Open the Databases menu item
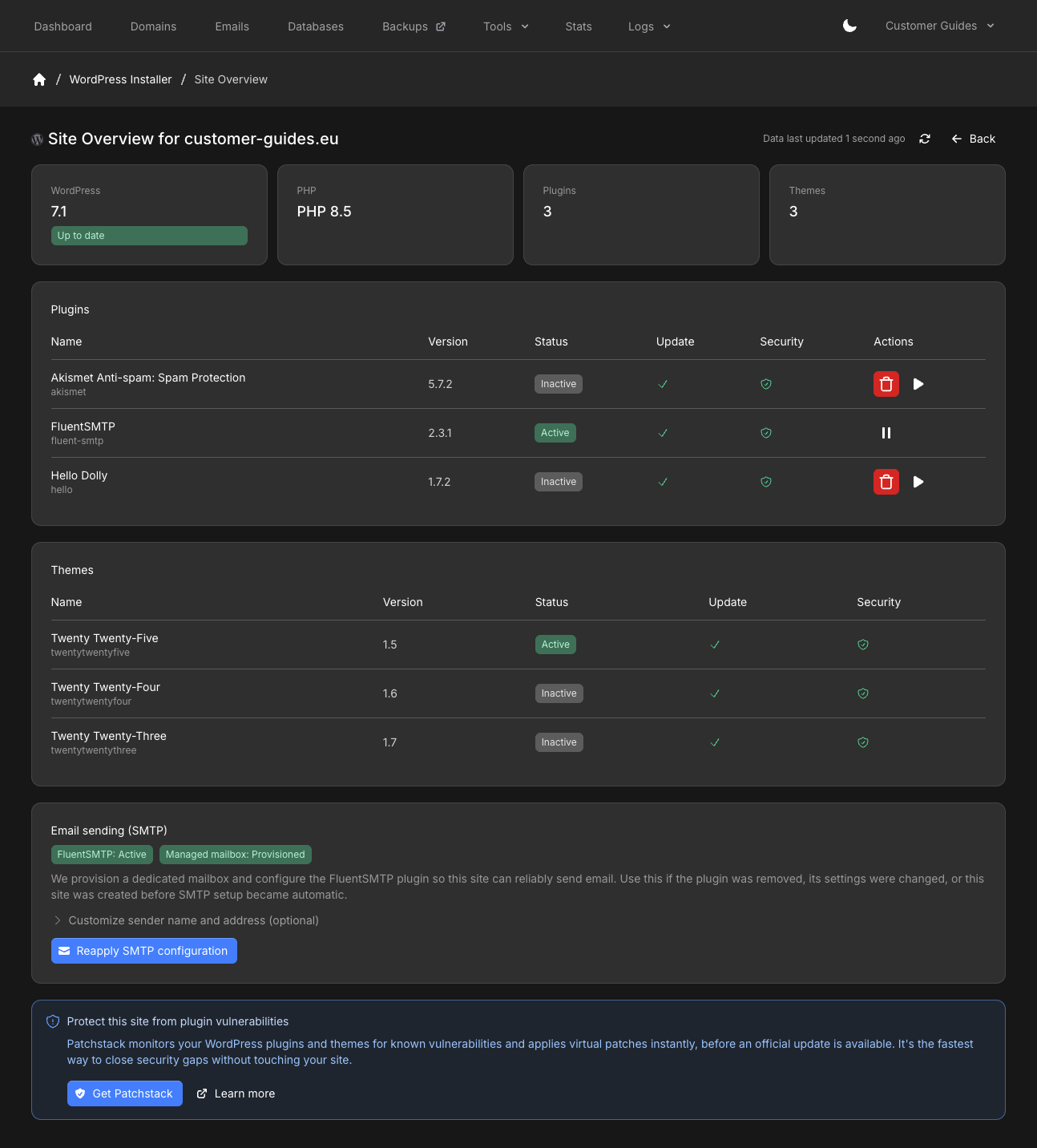 (316, 26)
